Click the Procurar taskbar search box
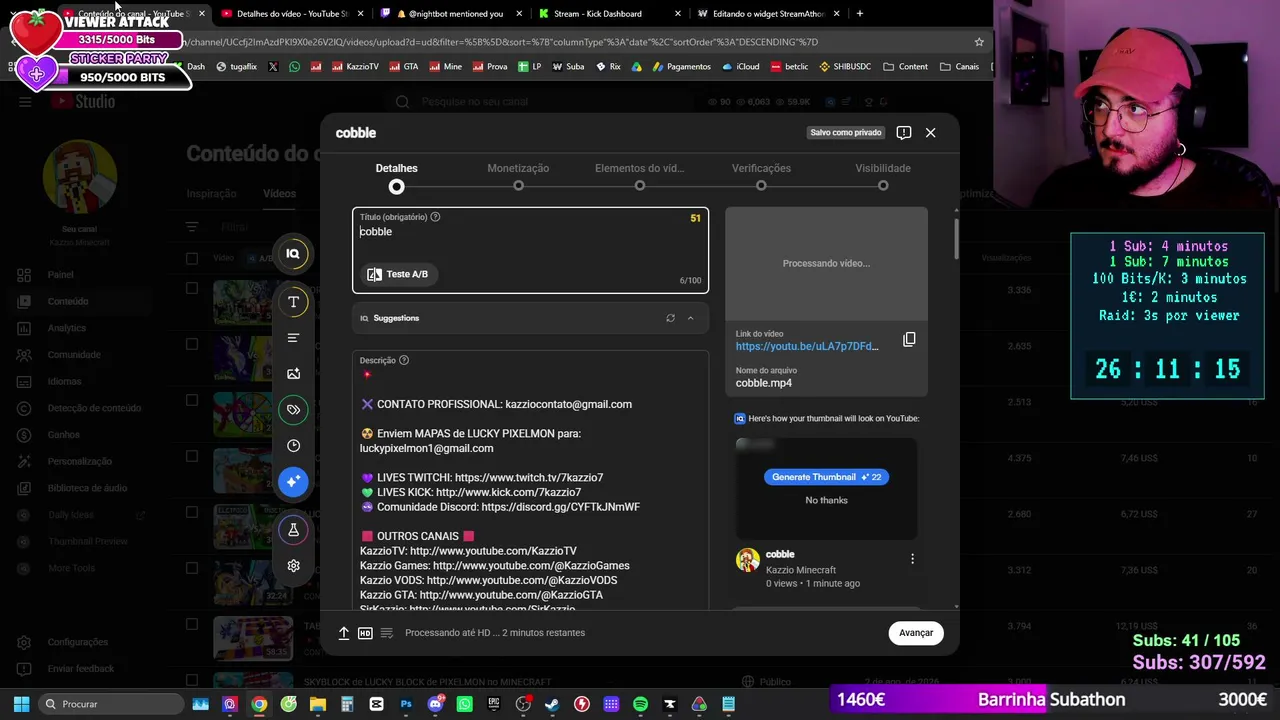Screen dimensions: 1280x720 [112, 704]
